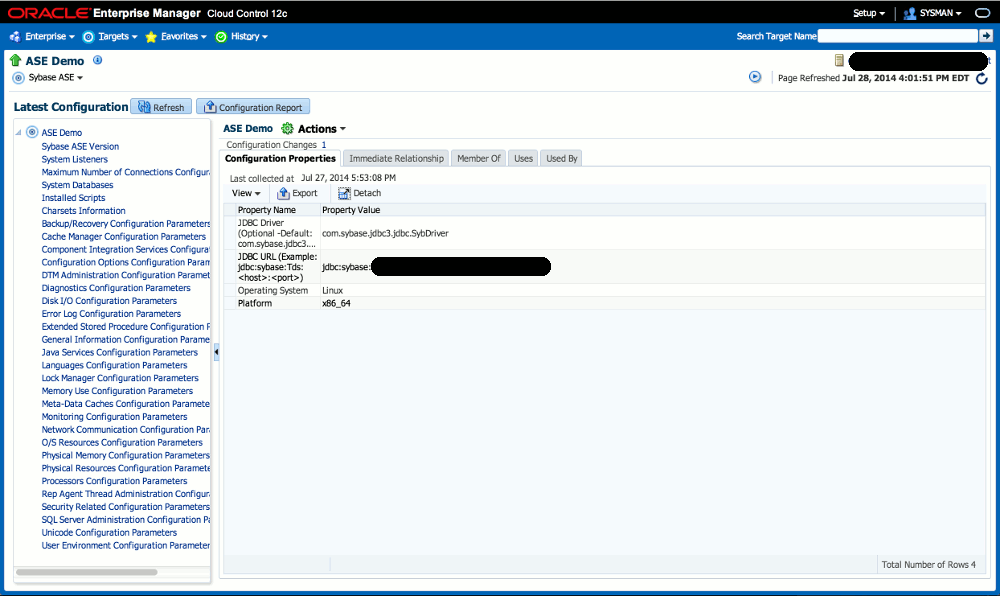The height and width of the screenshot is (596, 1000).
Task: Switch to Uses tab
Action: [524, 158]
